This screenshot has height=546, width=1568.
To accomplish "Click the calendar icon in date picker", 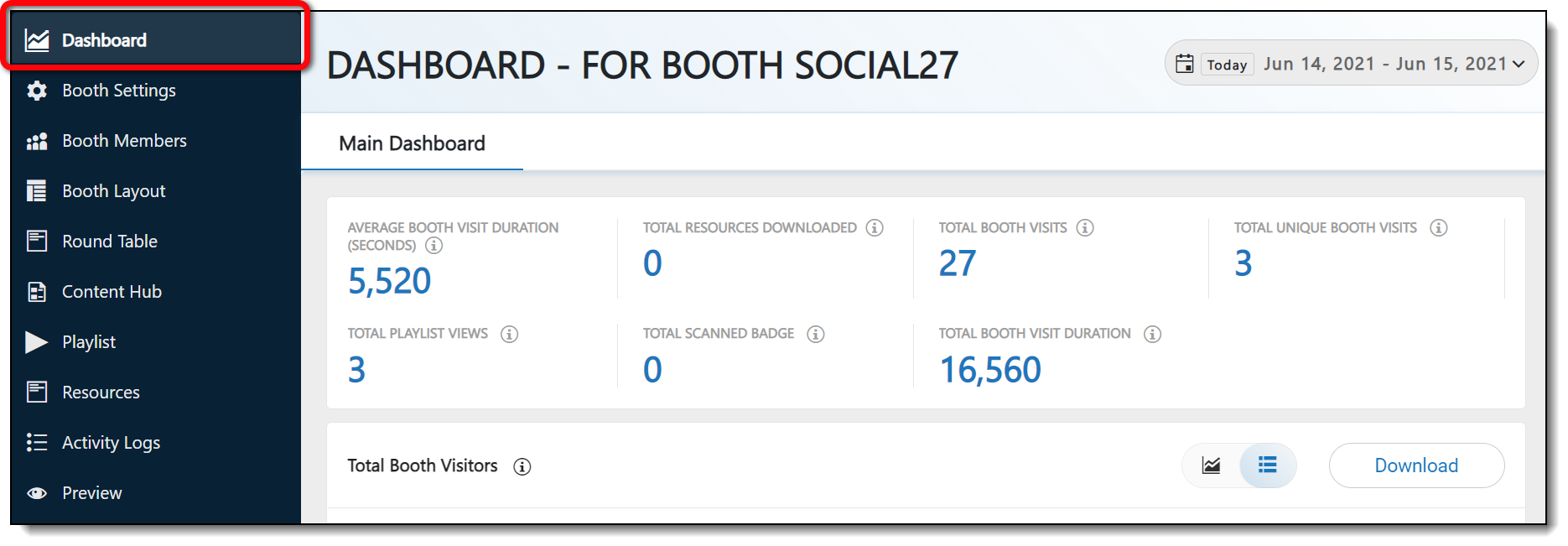I will (1184, 64).
